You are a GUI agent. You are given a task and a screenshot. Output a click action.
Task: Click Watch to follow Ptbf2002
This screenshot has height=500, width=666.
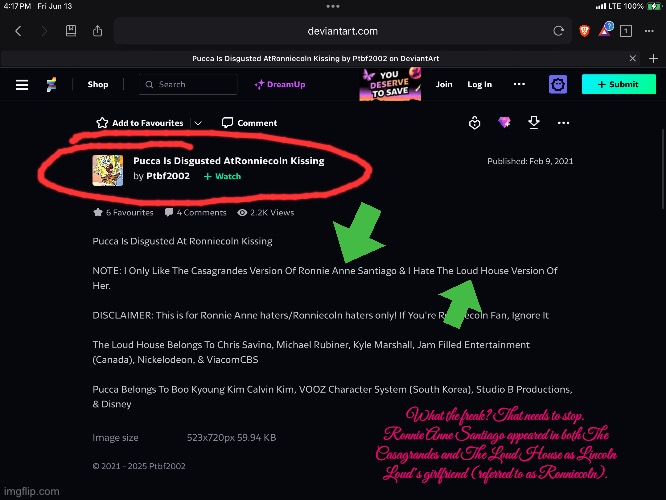[222, 176]
